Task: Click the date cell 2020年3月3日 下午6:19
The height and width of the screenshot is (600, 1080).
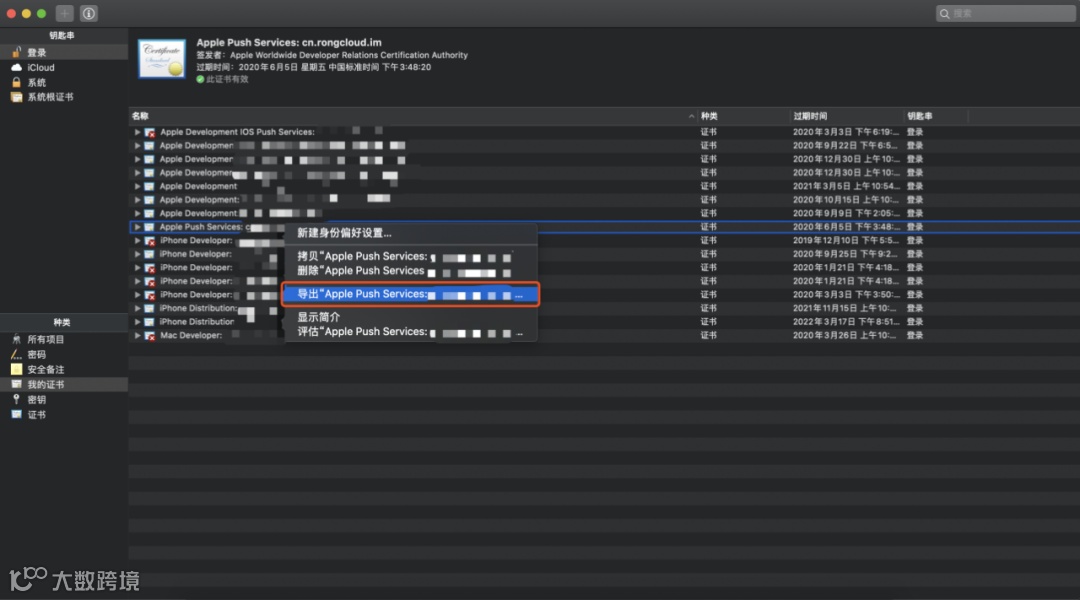Action: 846,132
